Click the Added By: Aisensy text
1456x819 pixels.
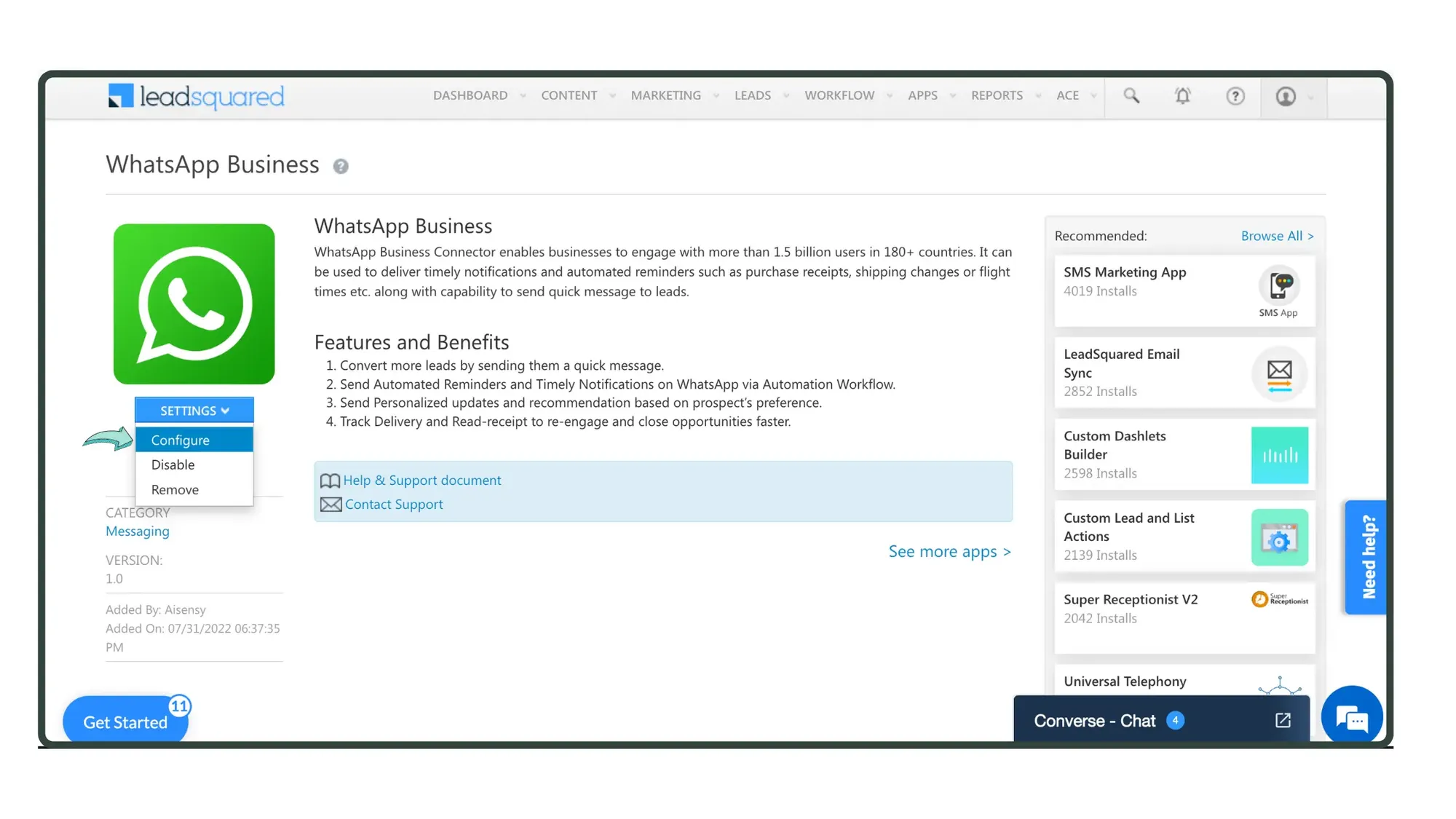[156, 609]
